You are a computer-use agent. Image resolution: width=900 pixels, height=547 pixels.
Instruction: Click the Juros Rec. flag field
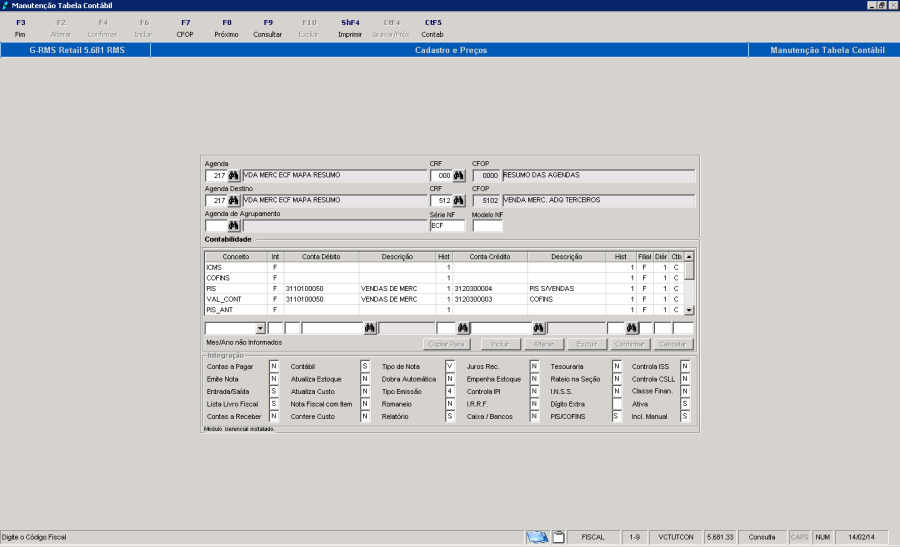click(x=534, y=366)
